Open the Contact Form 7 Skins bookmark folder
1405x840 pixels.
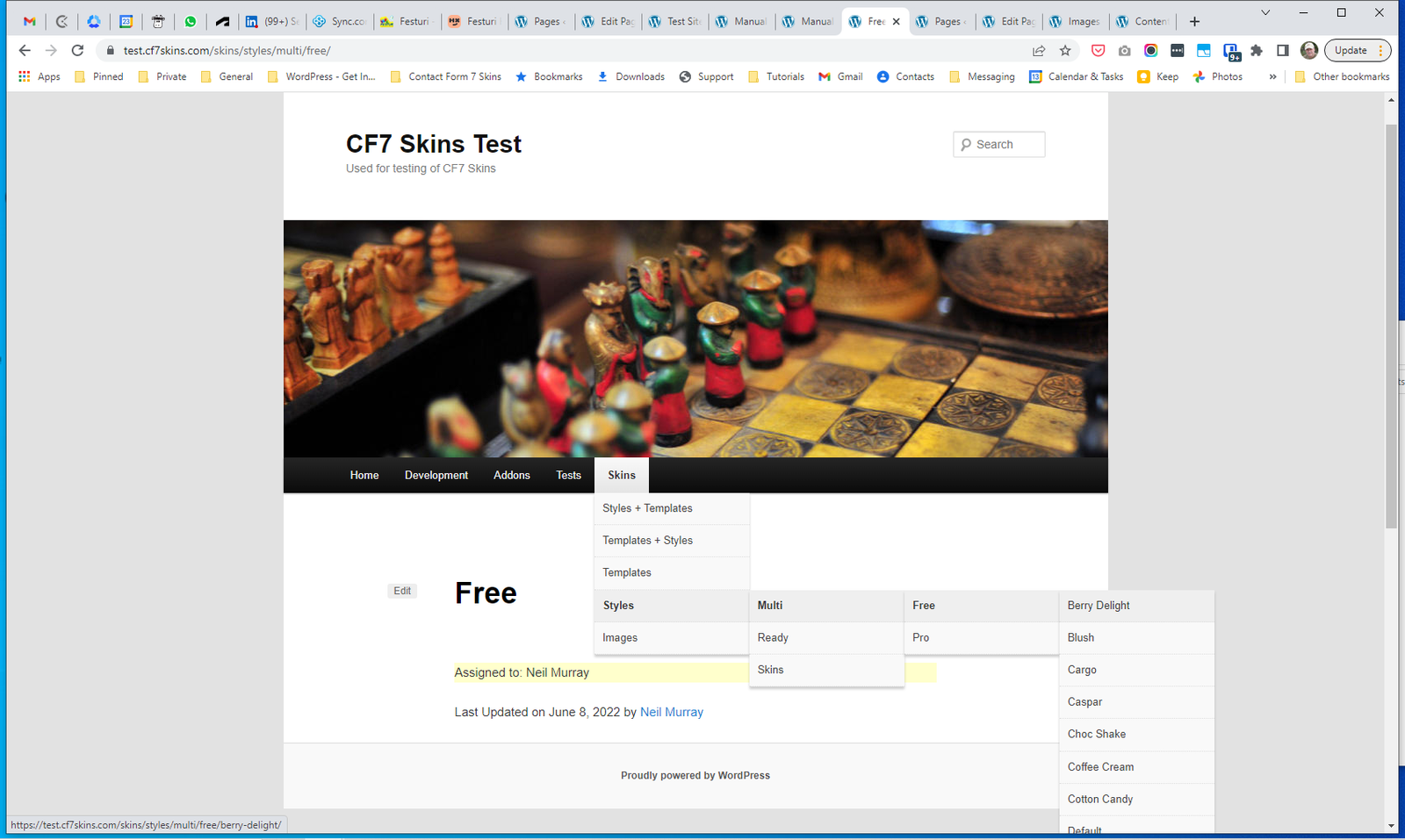click(x=446, y=77)
